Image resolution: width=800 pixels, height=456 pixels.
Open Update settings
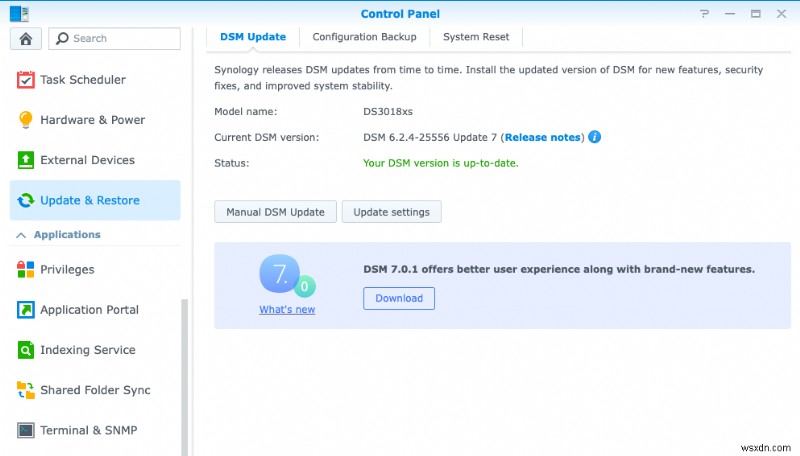pos(391,212)
